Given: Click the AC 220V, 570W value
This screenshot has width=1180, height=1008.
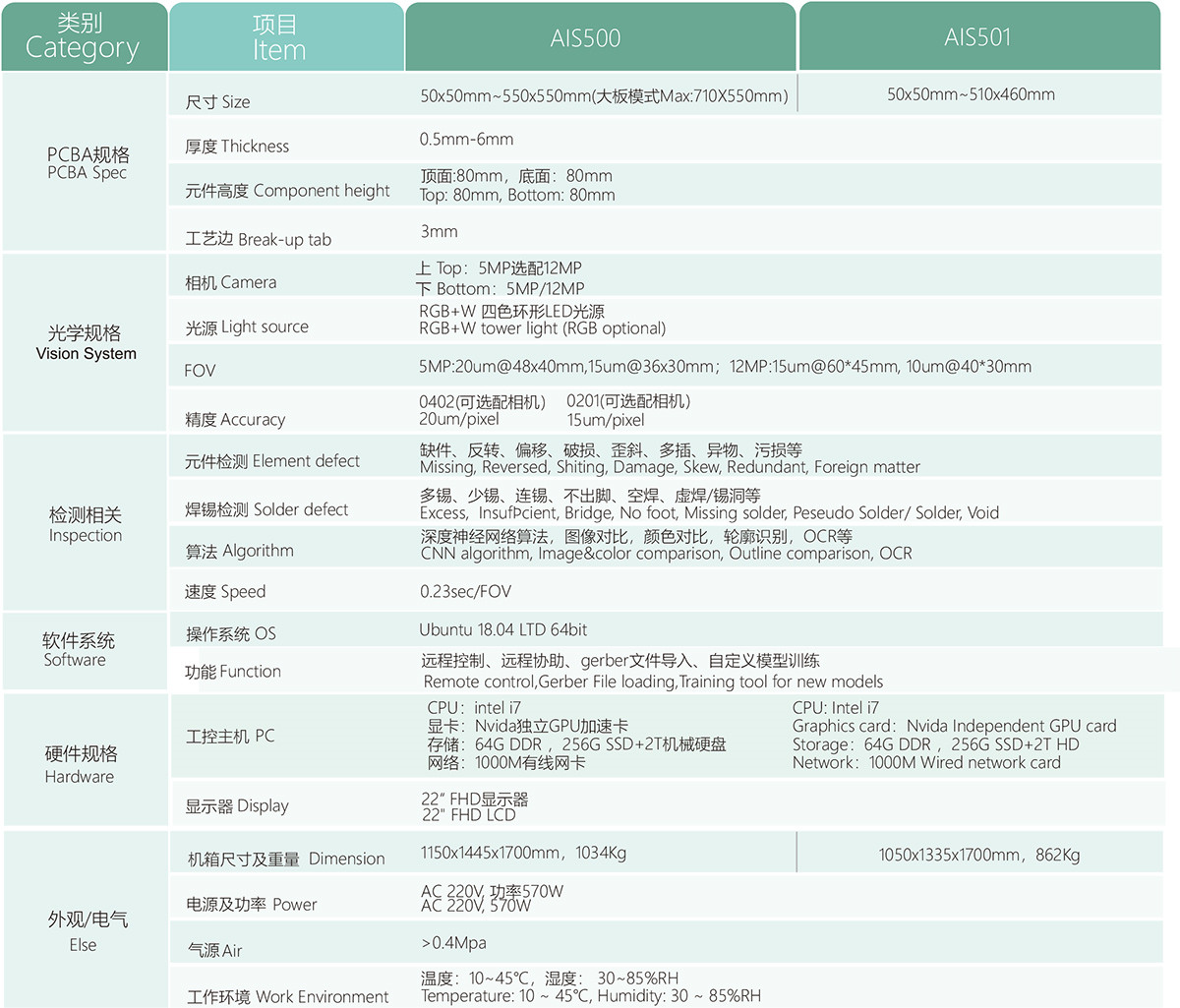Looking at the screenshot, I should pyautogui.click(x=476, y=907).
